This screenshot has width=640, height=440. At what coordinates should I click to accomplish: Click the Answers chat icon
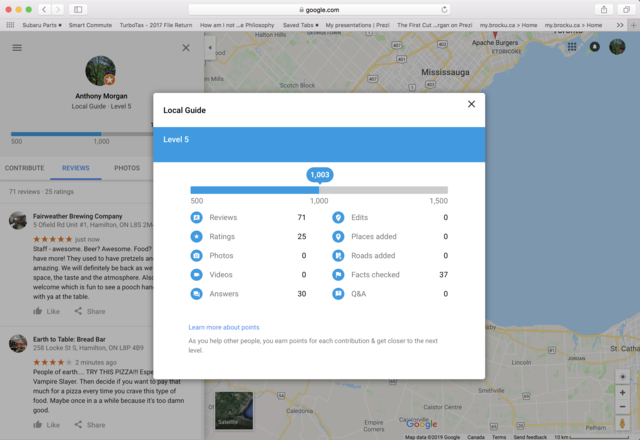196,294
